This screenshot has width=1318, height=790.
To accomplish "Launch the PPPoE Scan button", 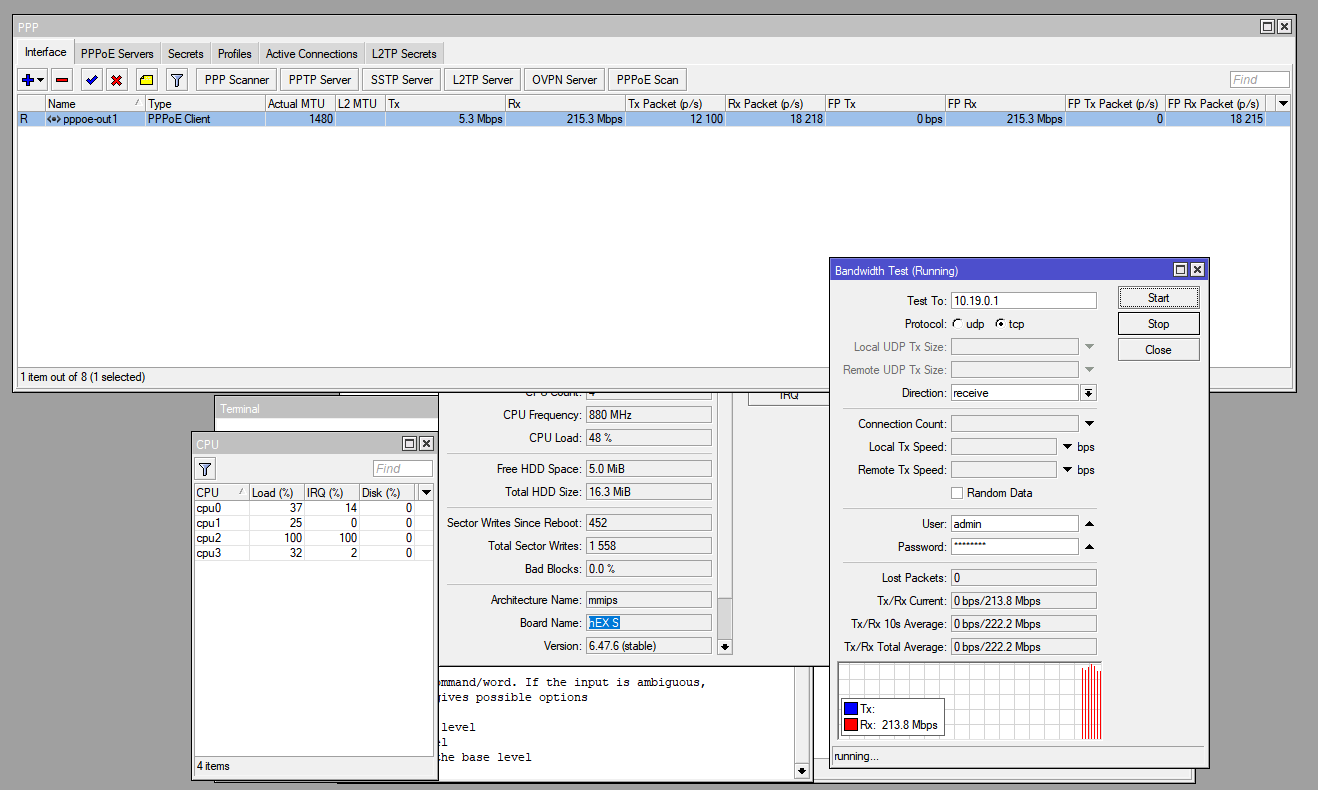I will click(648, 80).
